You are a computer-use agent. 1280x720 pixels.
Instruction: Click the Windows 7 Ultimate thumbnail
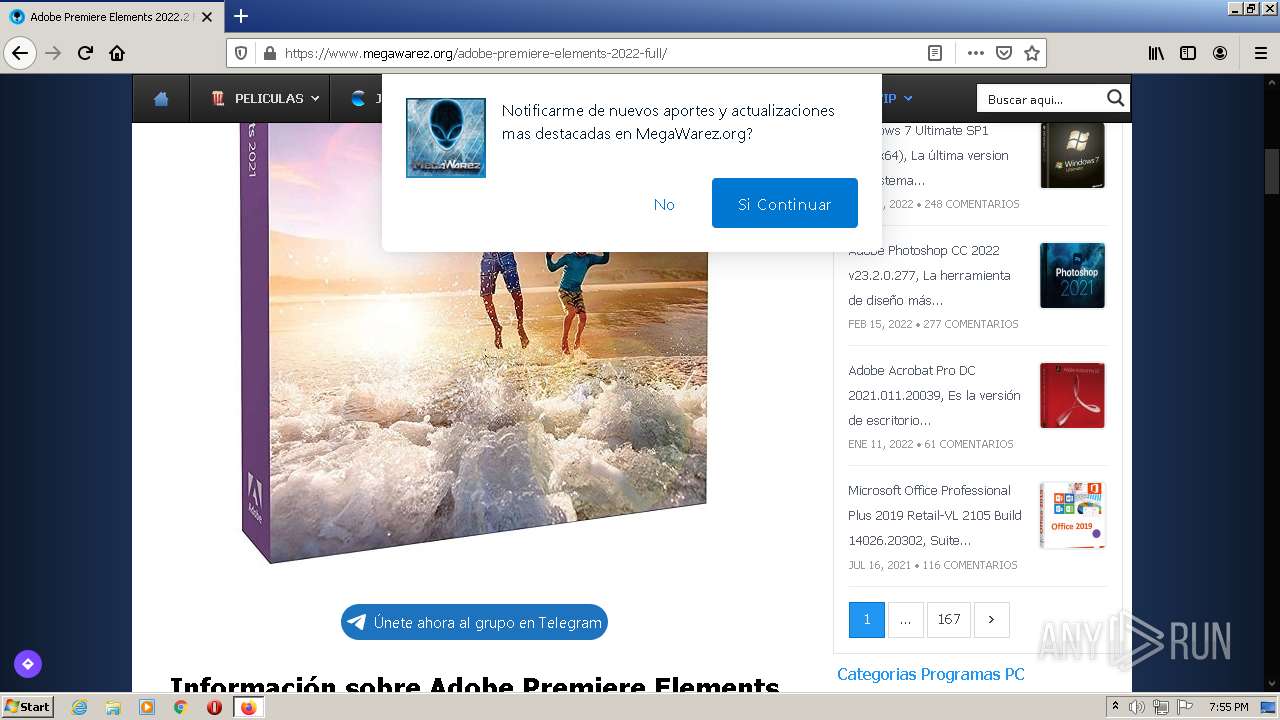click(1072, 155)
